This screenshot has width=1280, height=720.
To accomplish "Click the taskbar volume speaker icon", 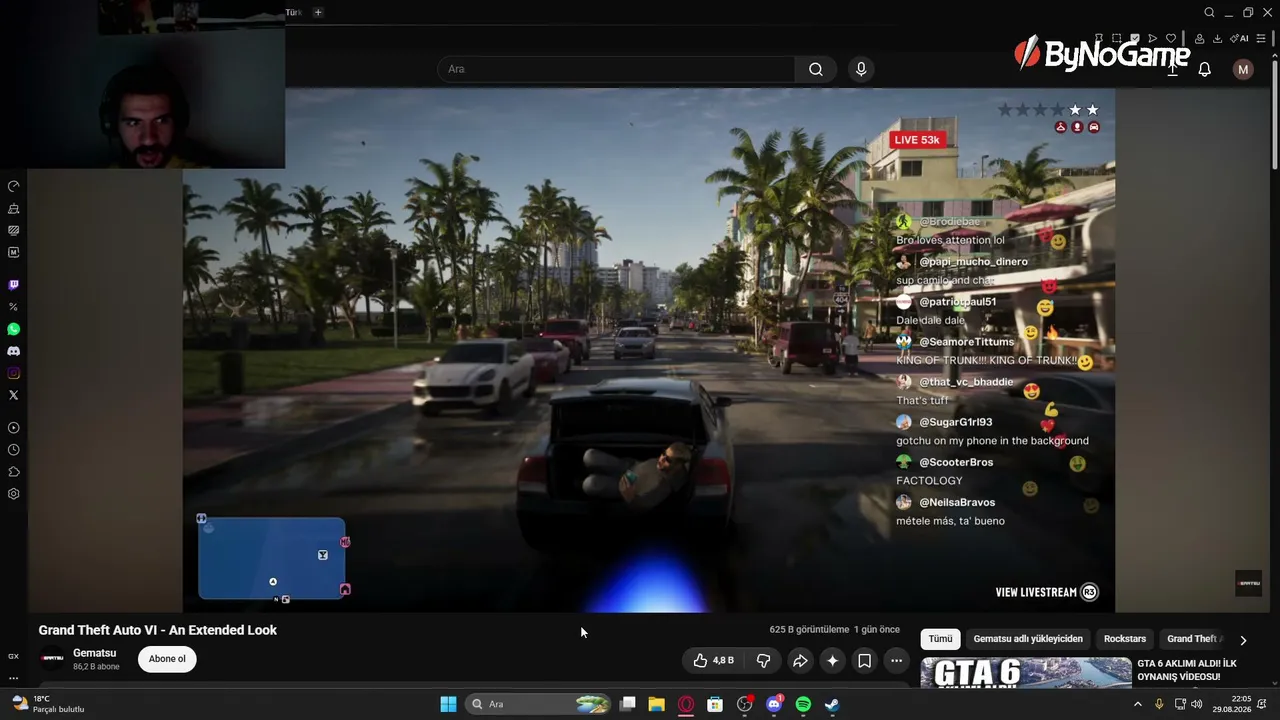I will point(1197,704).
